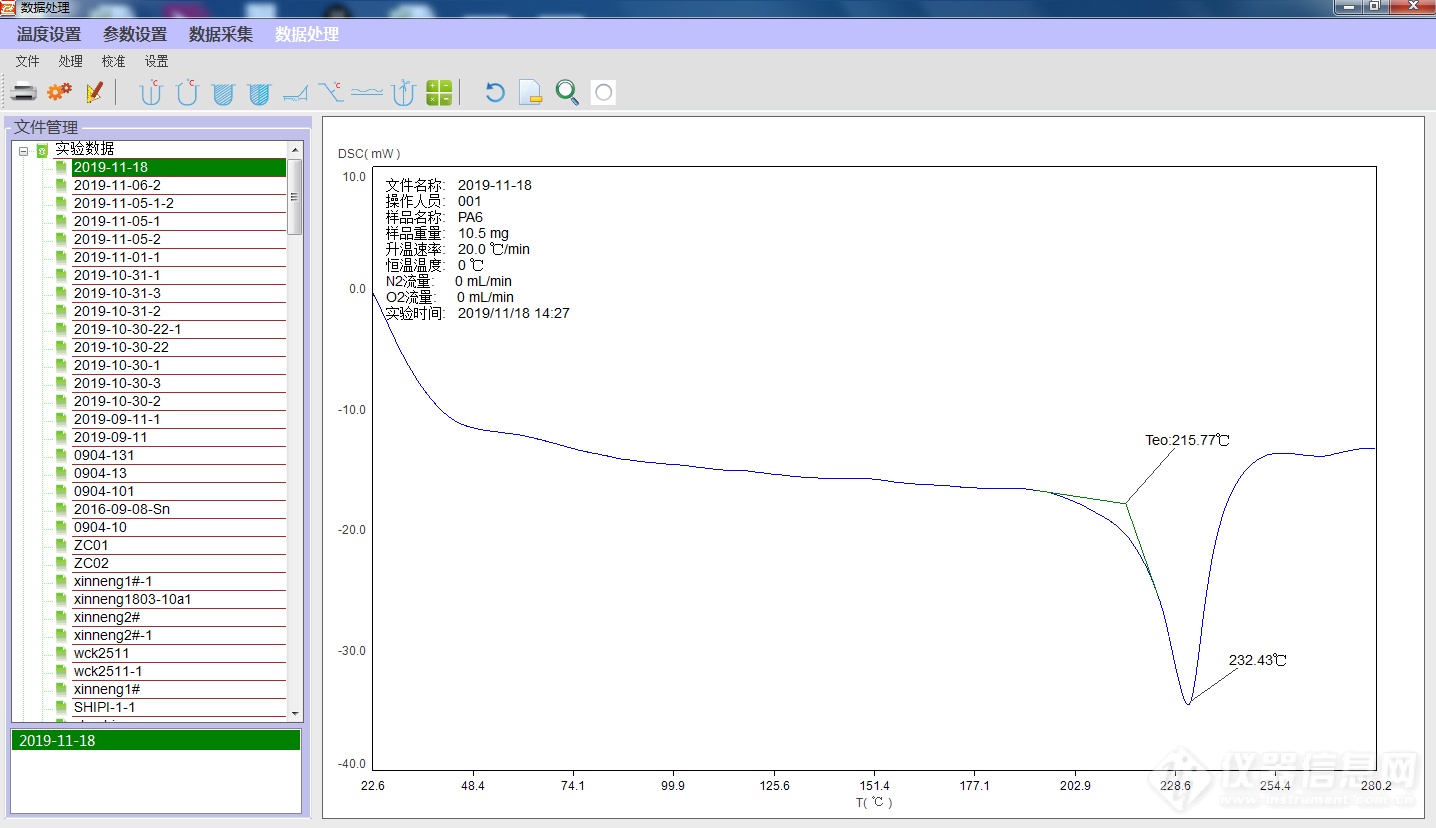Click the file tree scrollbar down arrow
The height and width of the screenshot is (828, 1436).
(x=294, y=713)
